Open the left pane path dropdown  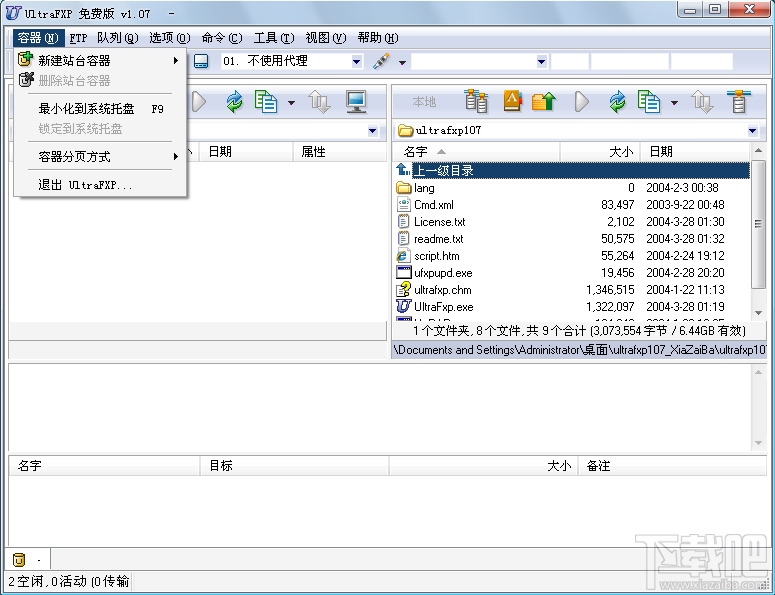(x=373, y=131)
